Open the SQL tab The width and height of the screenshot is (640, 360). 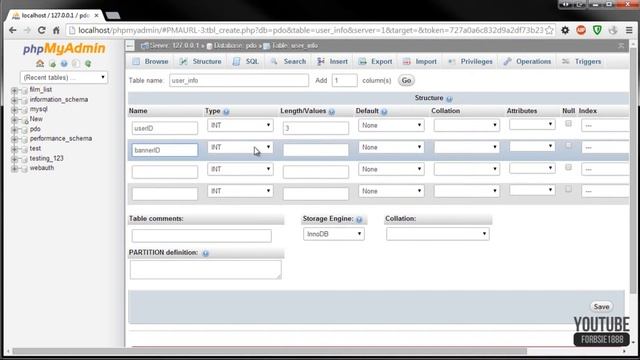click(x=246, y=62)
